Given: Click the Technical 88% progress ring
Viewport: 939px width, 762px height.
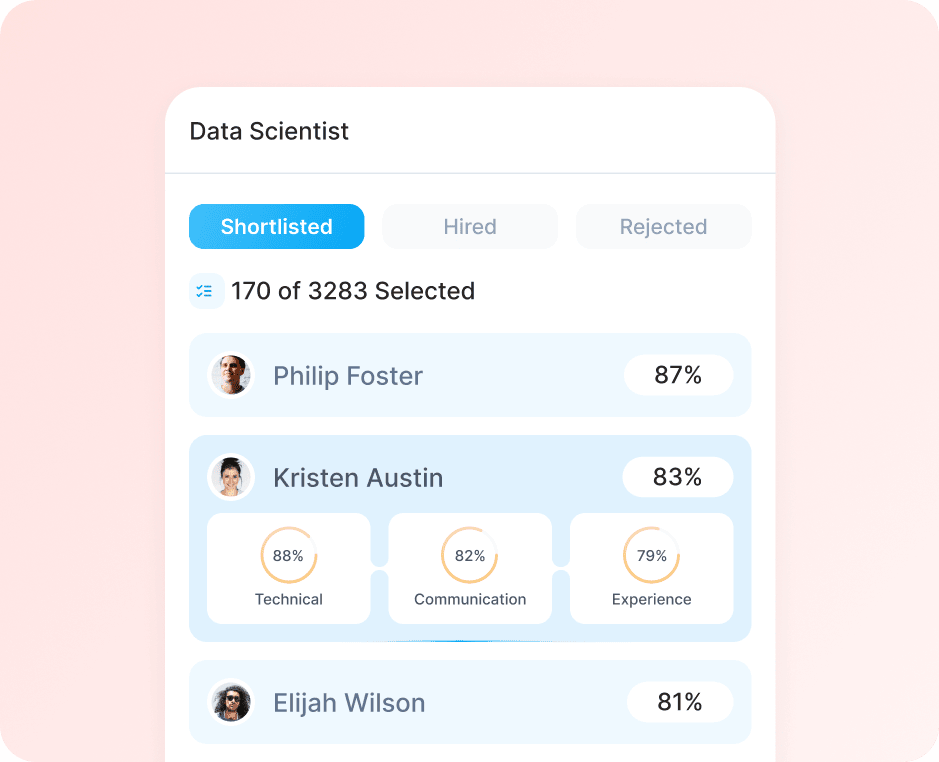Looking at the screenshot, I should (x=288, y=555).
